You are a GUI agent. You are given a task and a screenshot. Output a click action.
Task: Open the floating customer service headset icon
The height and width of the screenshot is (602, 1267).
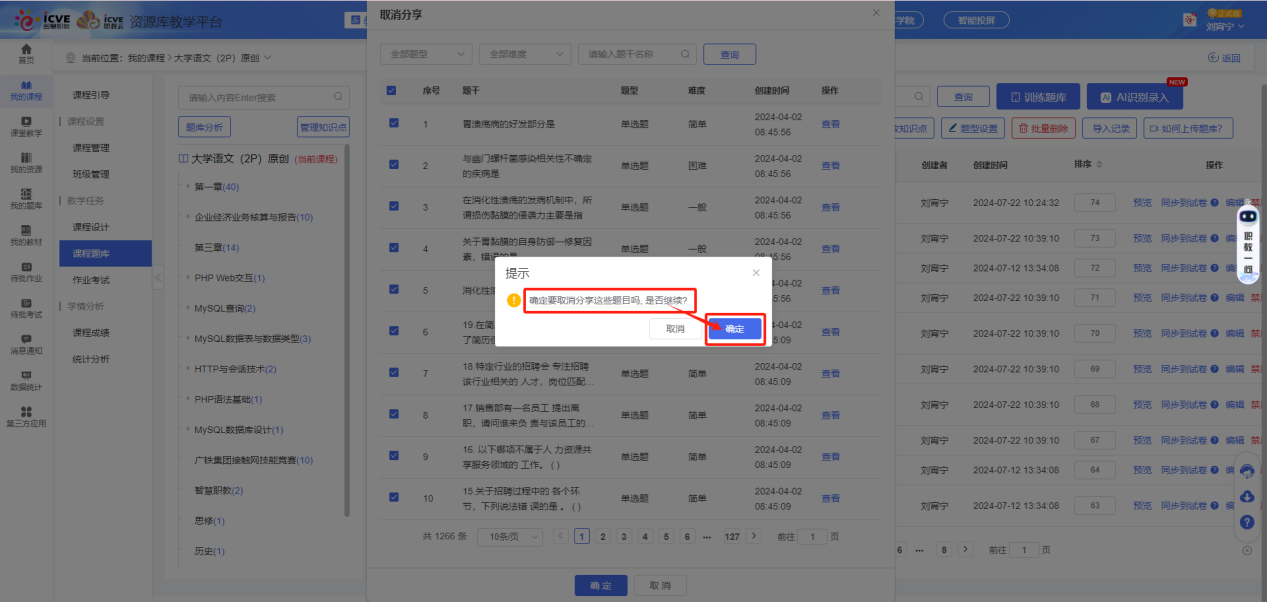coord(1247,470)
